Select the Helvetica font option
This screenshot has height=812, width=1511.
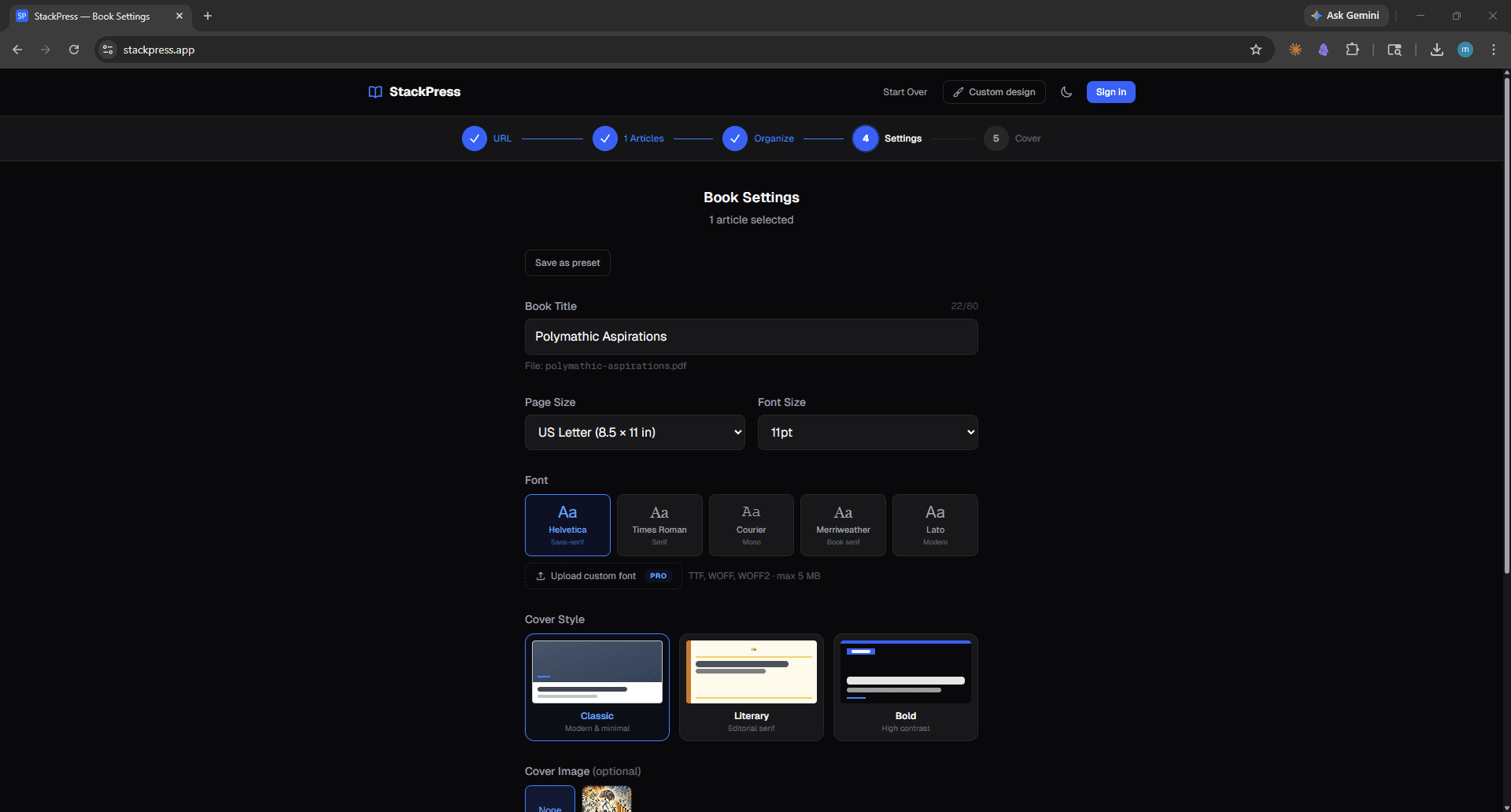[567, 525]
